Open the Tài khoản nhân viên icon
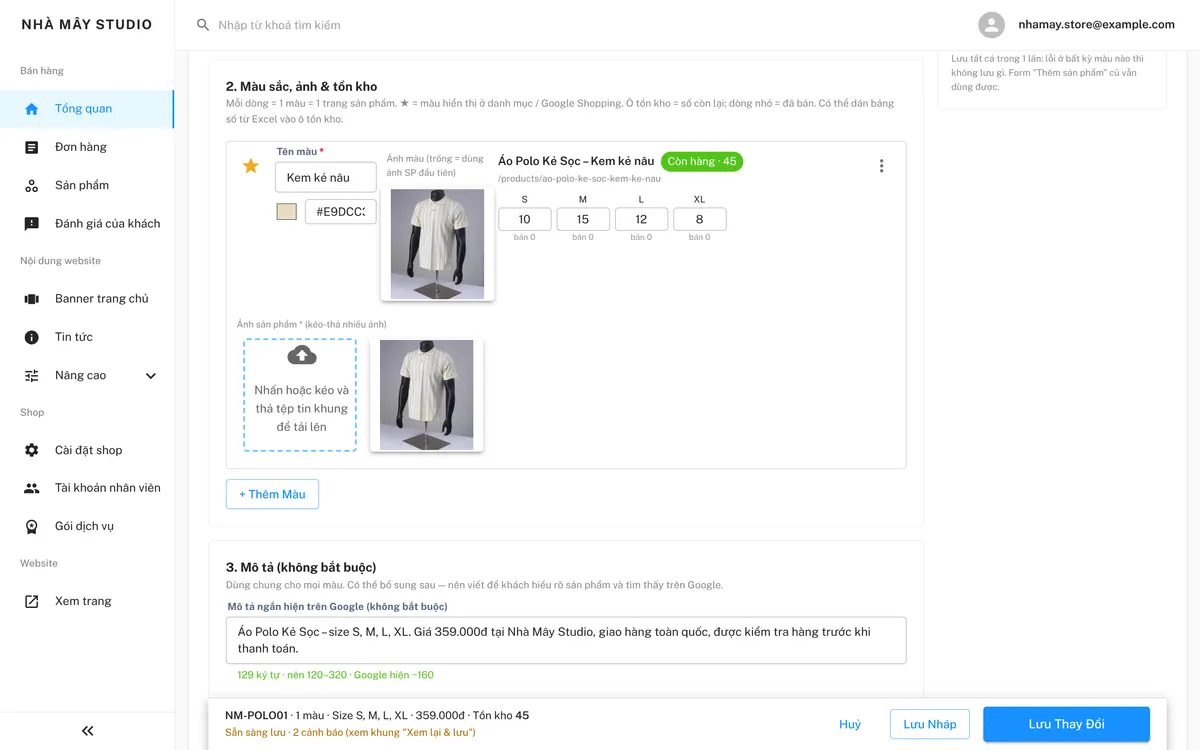Screen dimensions: 1200x750 coord(32,488)
